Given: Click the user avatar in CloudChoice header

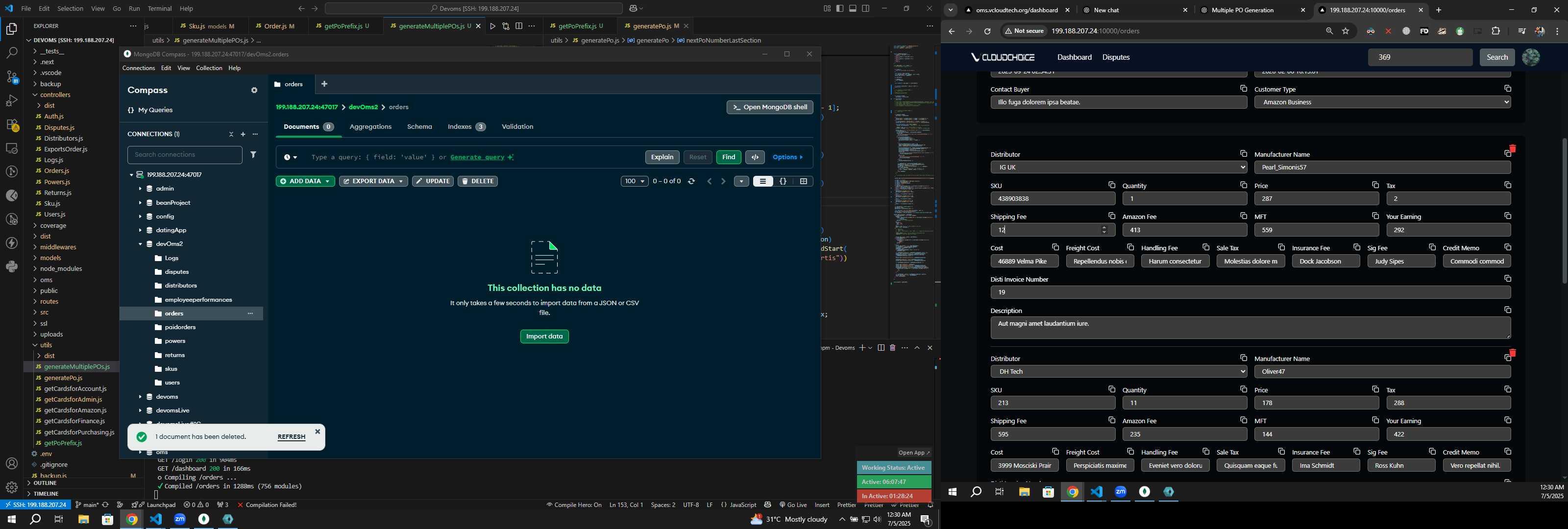Looking at the screenshot, I should click(1530, 58).
